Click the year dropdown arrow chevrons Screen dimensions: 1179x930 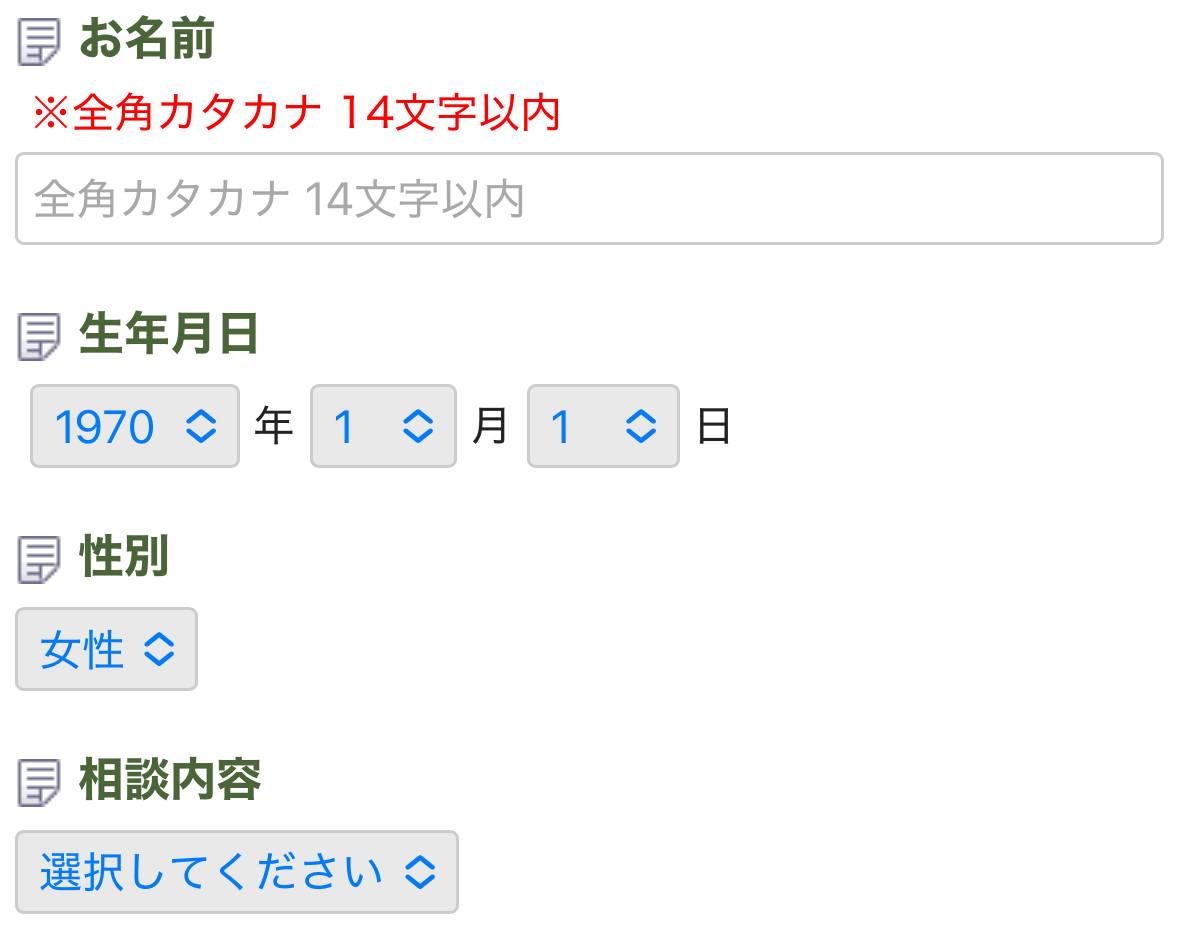[x=201, y=426]
